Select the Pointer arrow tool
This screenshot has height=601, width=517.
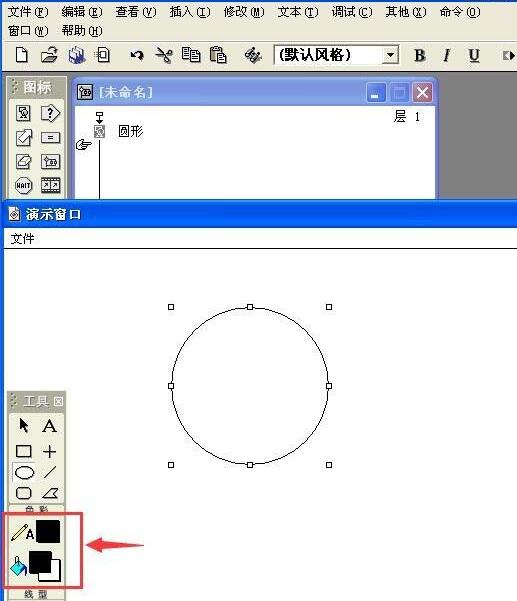23,425
